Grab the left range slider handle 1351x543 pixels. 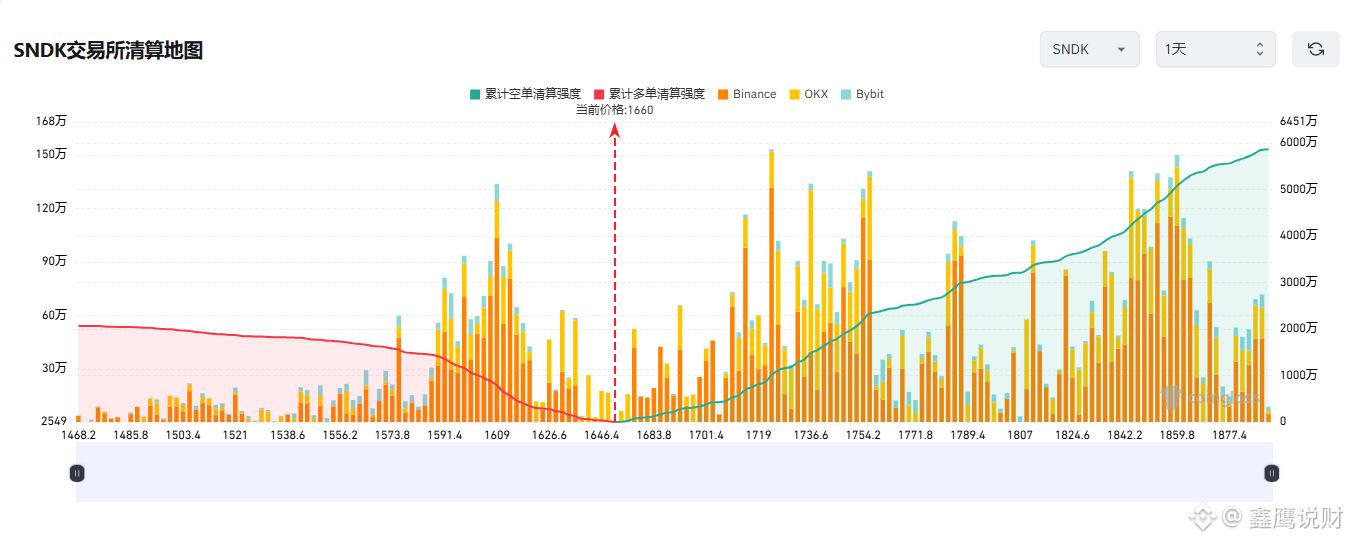77,473
